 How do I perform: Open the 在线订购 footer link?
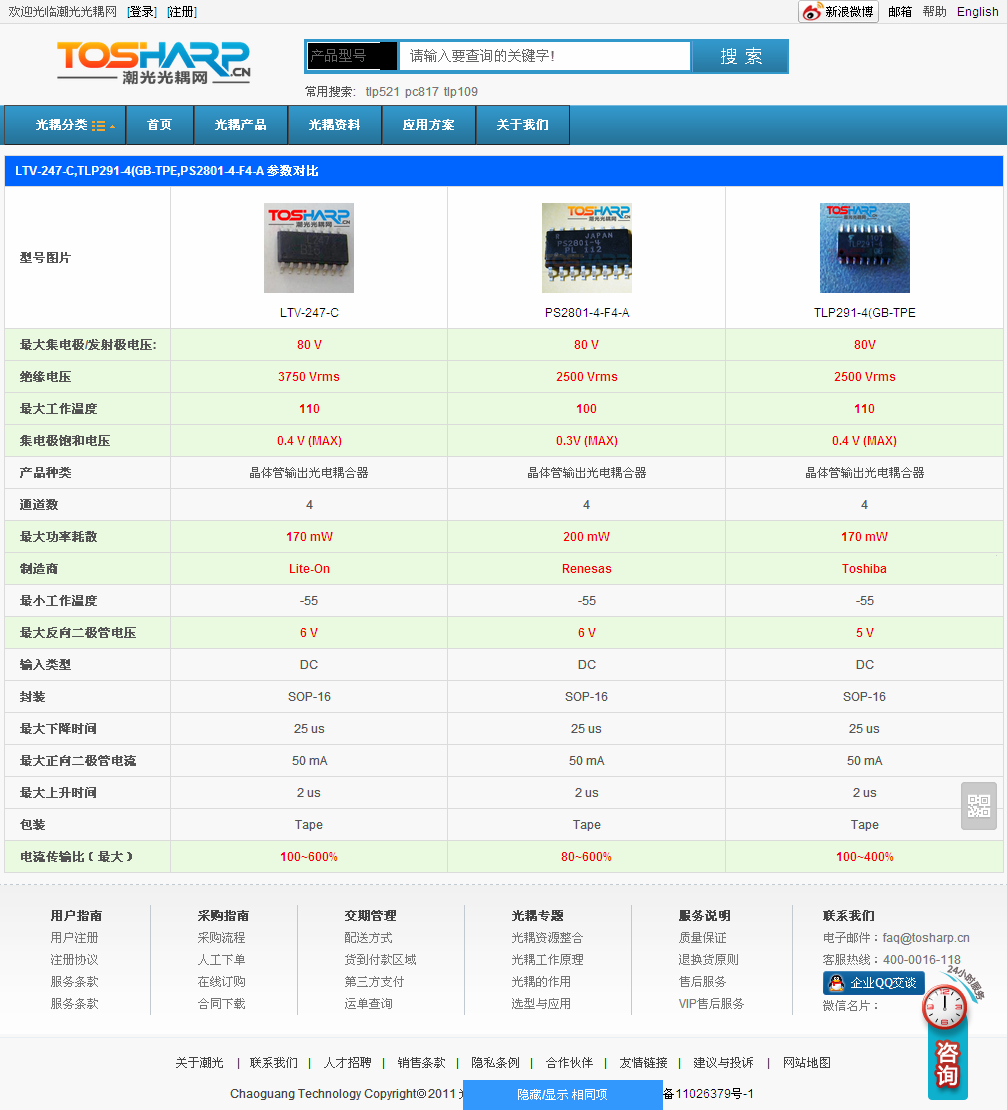click(x=221, y=981)
